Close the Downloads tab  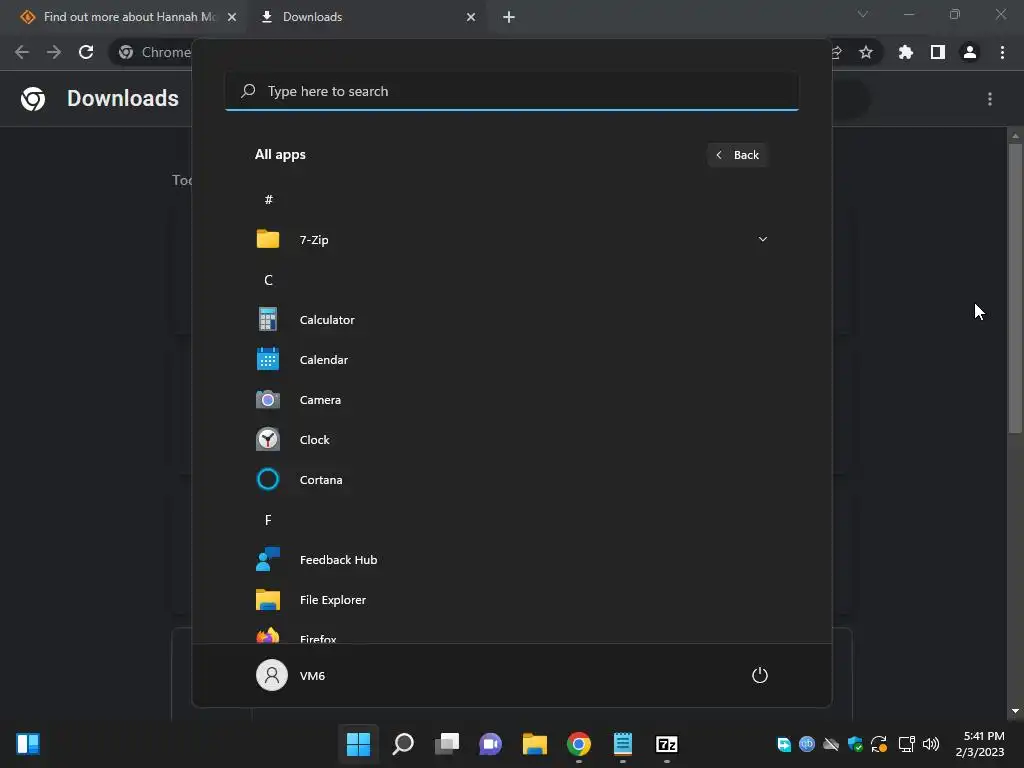471,17
